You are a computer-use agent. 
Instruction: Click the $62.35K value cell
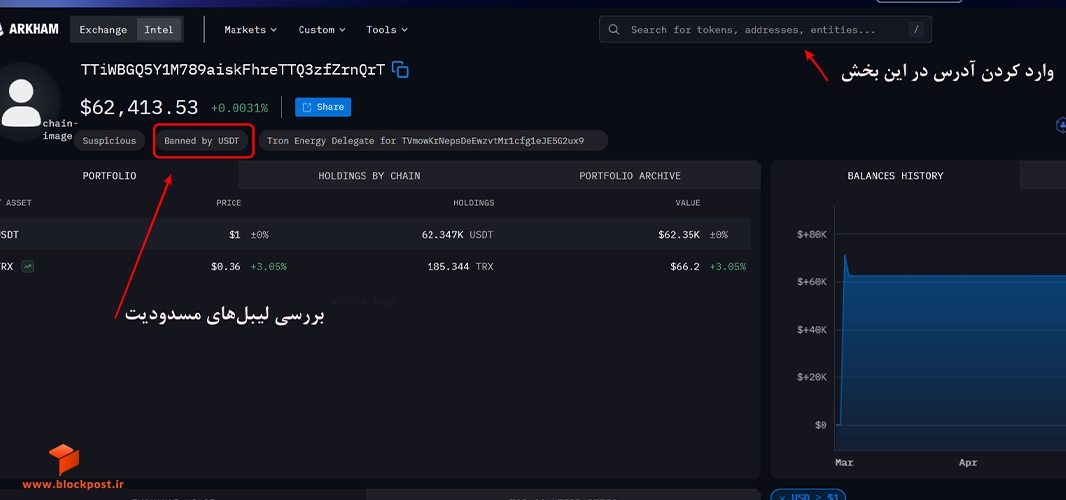tap(678, 235)
